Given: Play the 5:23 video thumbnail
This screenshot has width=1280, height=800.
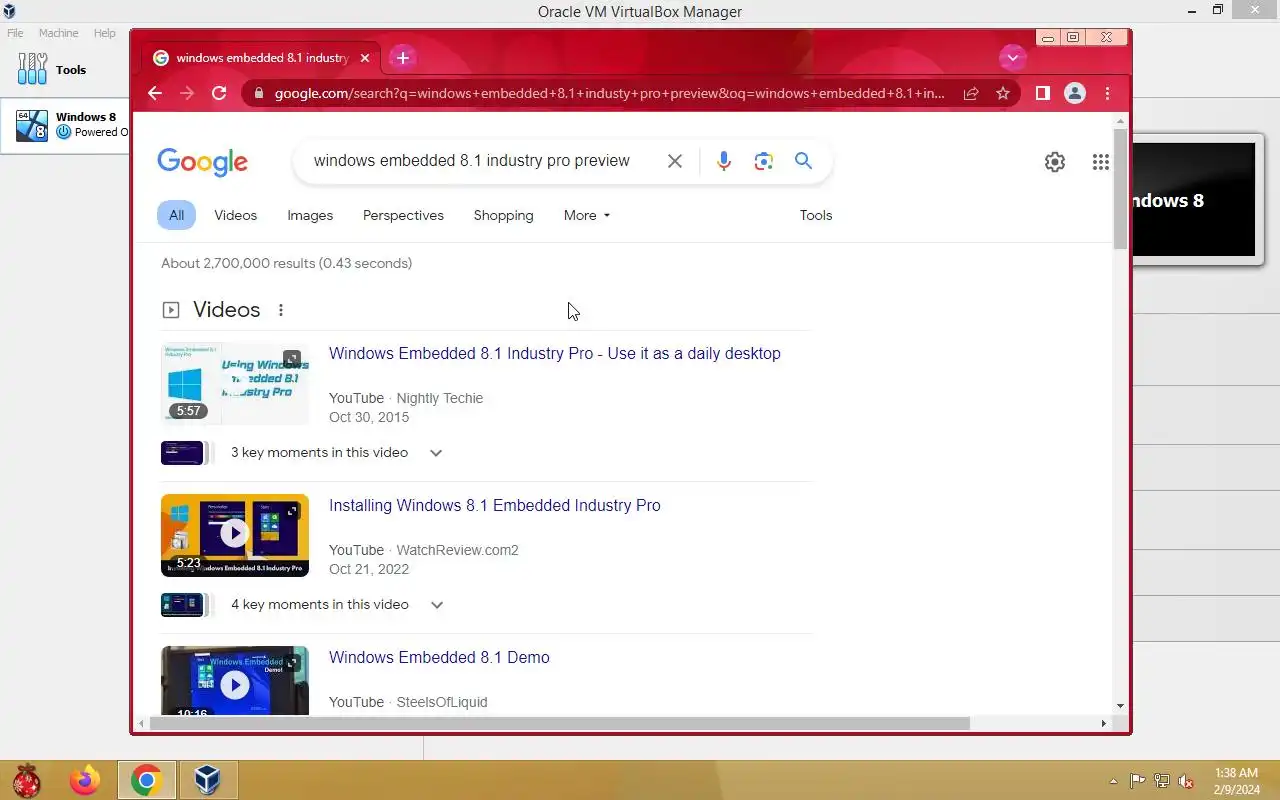Looking at the screenshot, I should pyautogui.click(x=235, y=535).
